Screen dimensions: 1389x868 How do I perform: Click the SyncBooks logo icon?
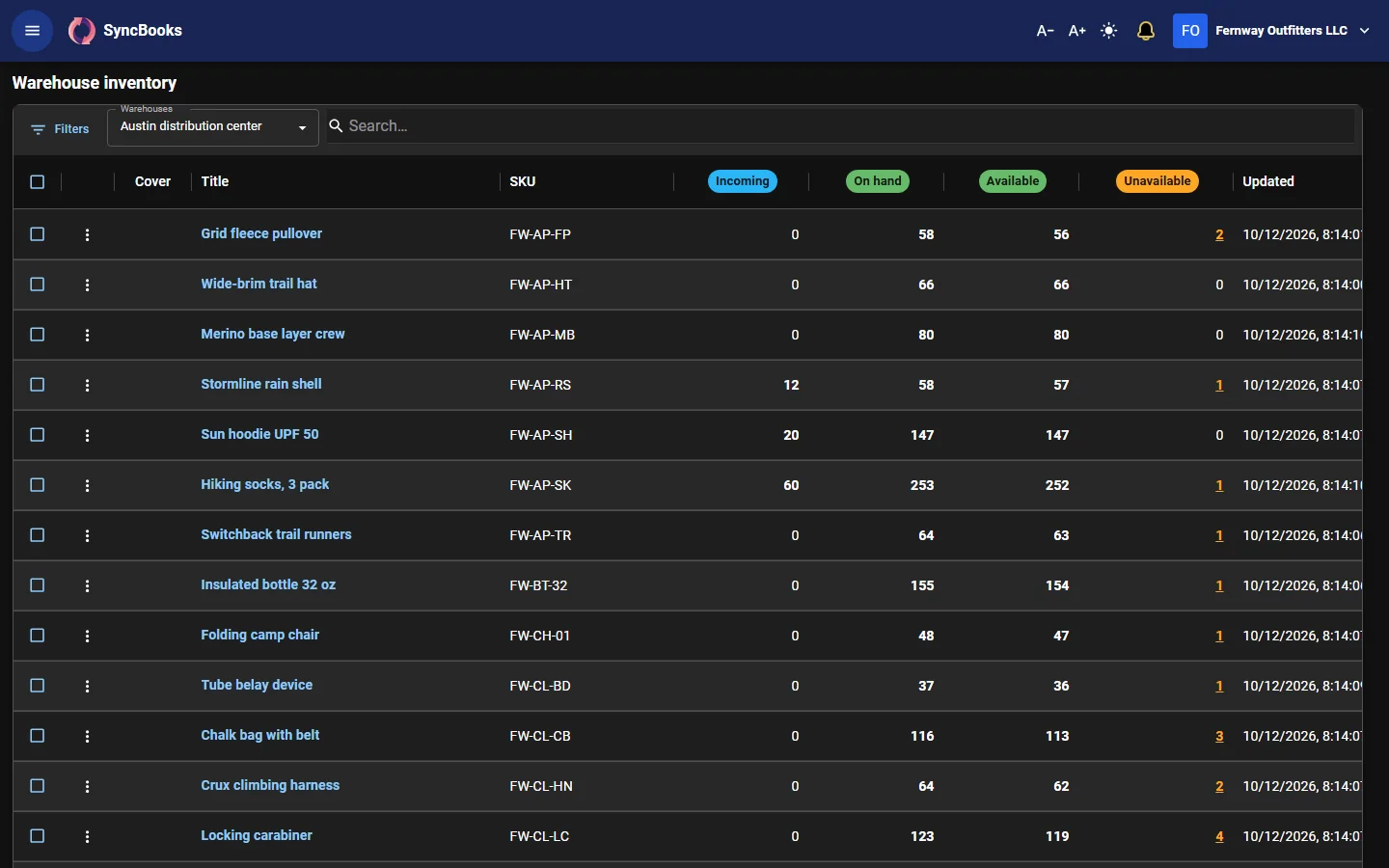click(x=82, y=31)
